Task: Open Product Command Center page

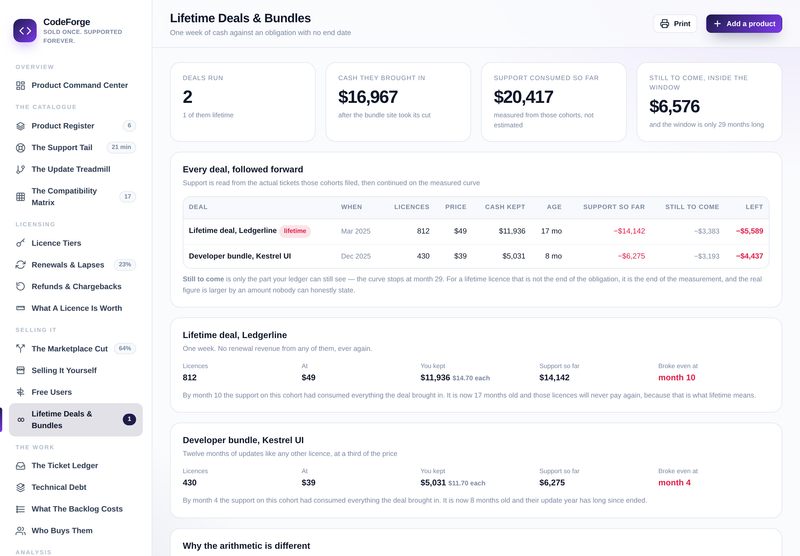Action: [76, 85]
